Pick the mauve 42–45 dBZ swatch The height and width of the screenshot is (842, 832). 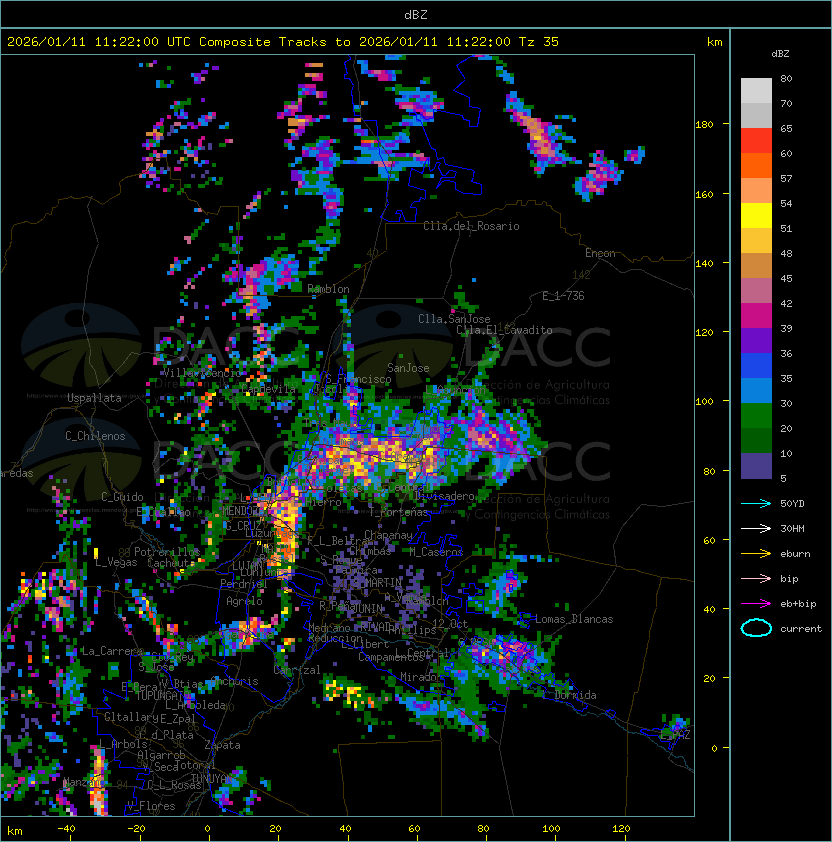pyautogui.click(x=756, y=291)
